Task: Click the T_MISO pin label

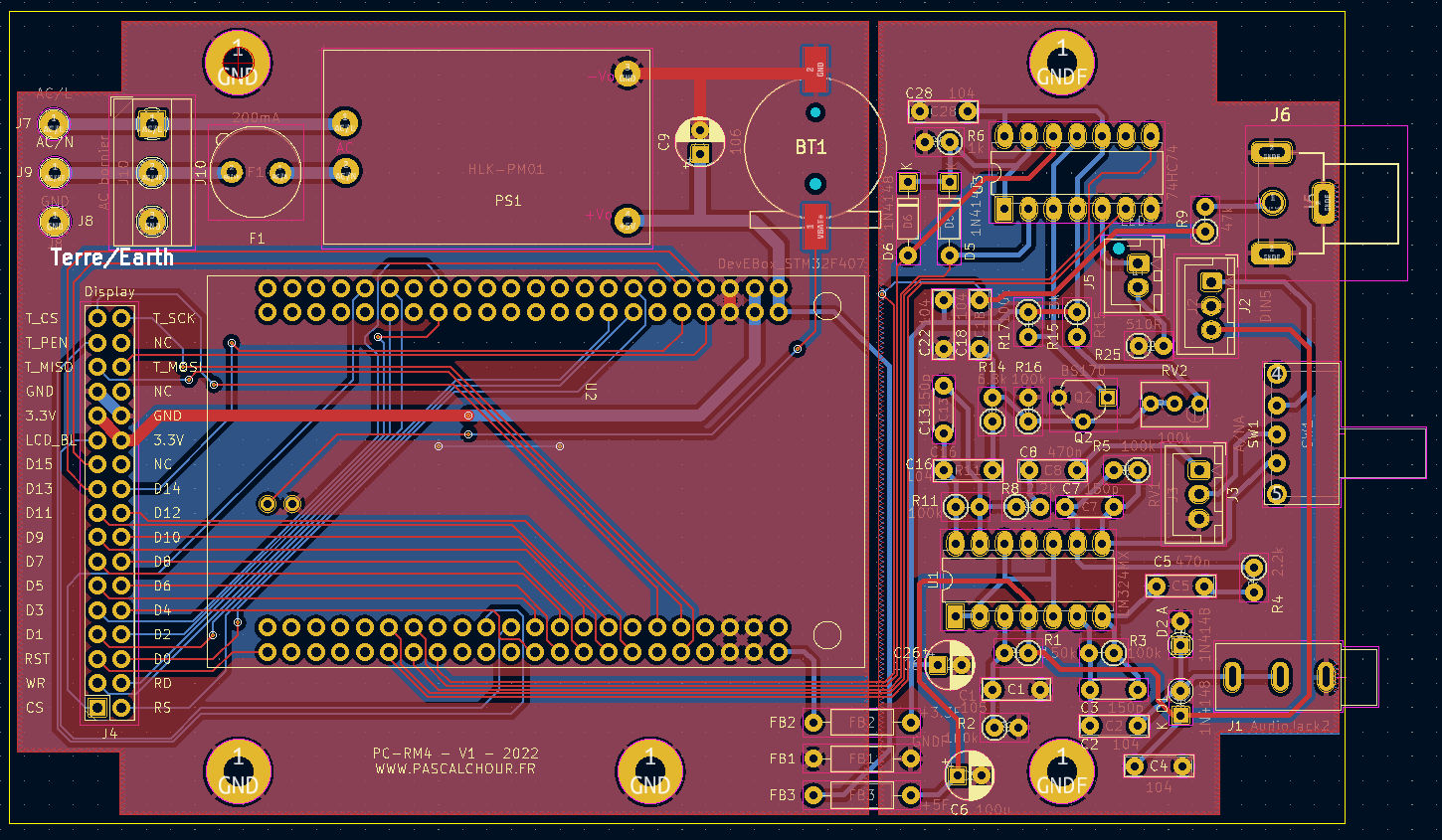Action: pos(49,367)
